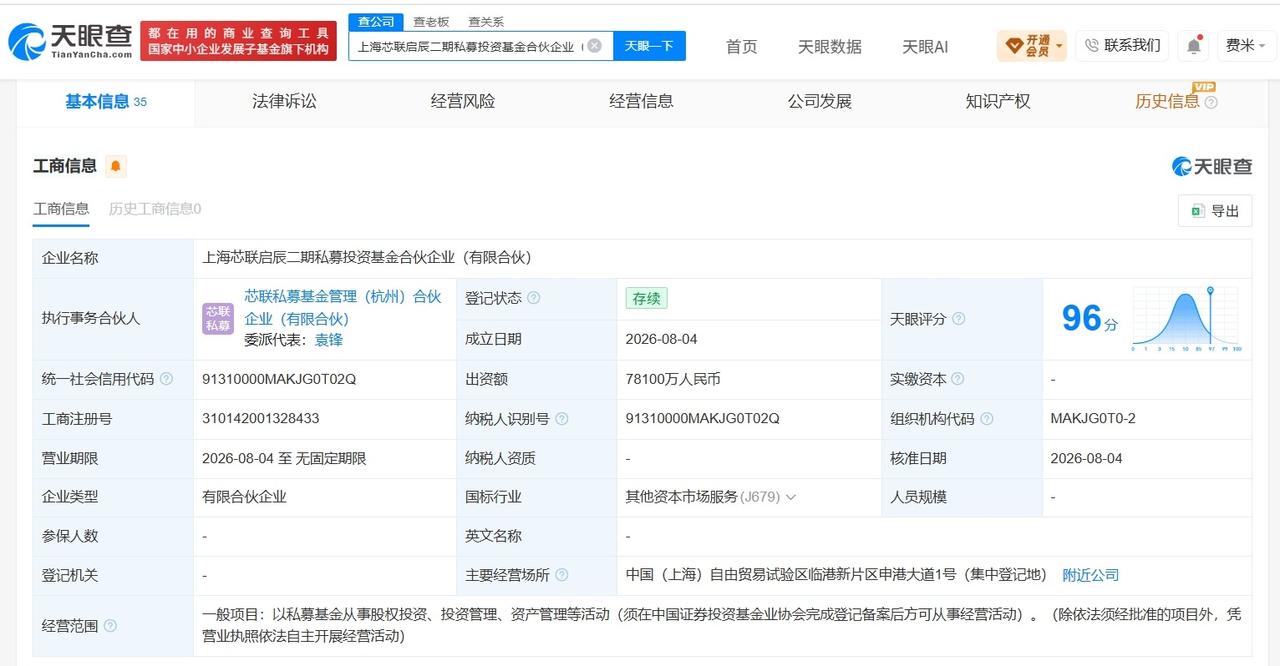
Task: Open the 经营风险 tab
Action: (463, 101)
